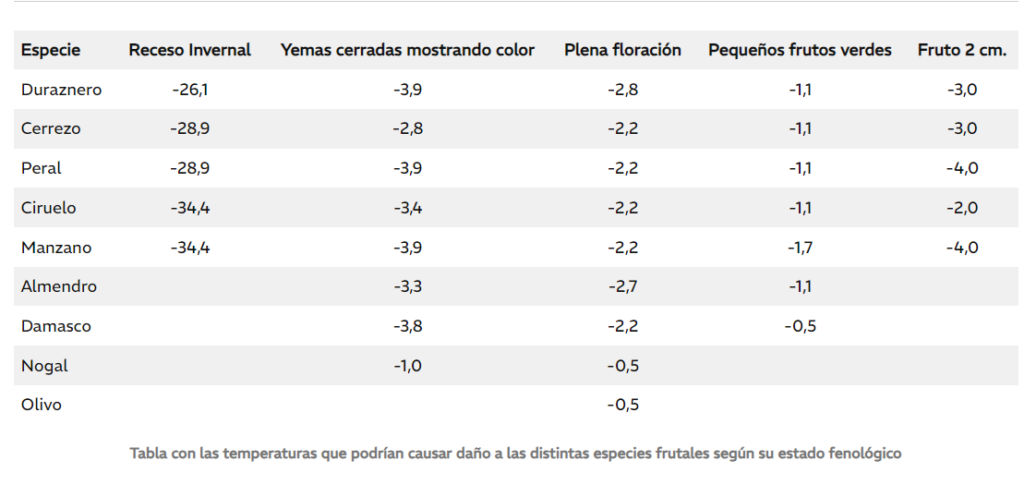Select the Nogal row label
The height and width of the screenshot is (485, 1024).
tap(44, 366)
